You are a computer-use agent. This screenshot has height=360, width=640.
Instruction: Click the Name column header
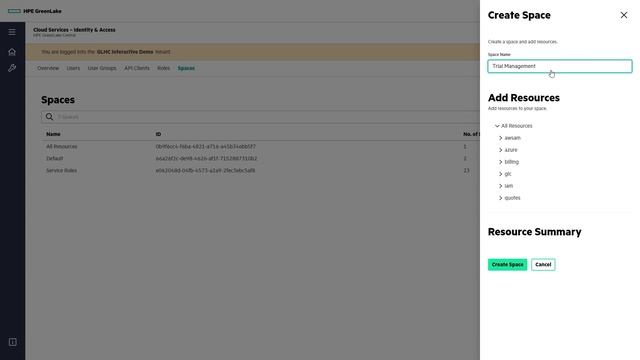pos(53,134)
